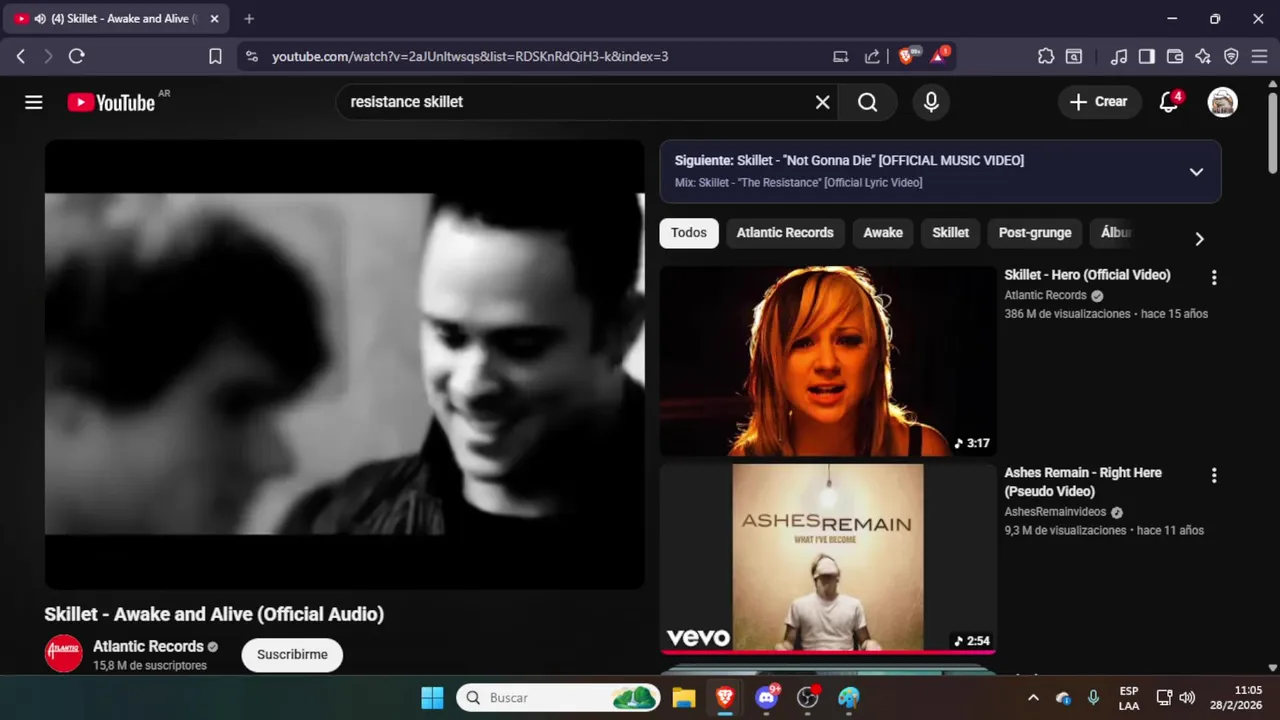Open the Atlantic Records channel avatar
This screenshot has height=720, width=1280.
[63, 653]
